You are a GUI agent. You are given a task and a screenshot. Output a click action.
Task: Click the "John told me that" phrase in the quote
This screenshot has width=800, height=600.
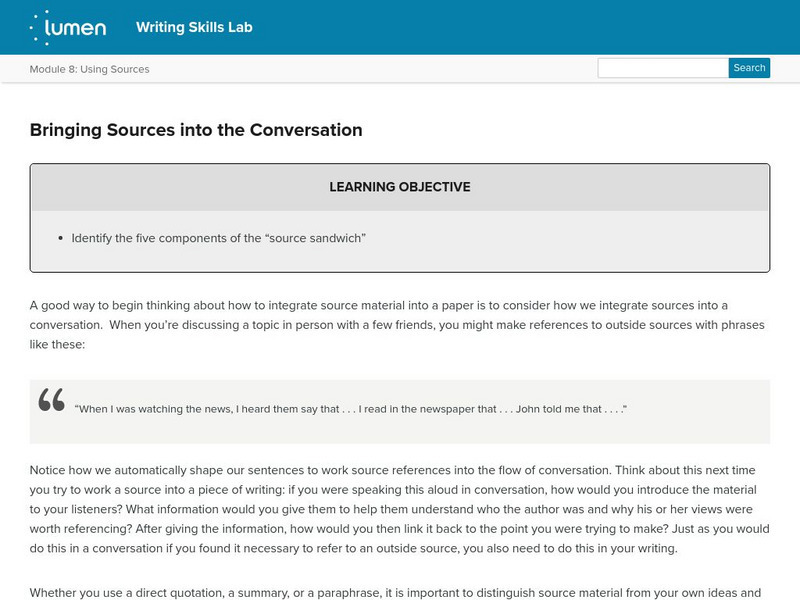click(570, 408)
